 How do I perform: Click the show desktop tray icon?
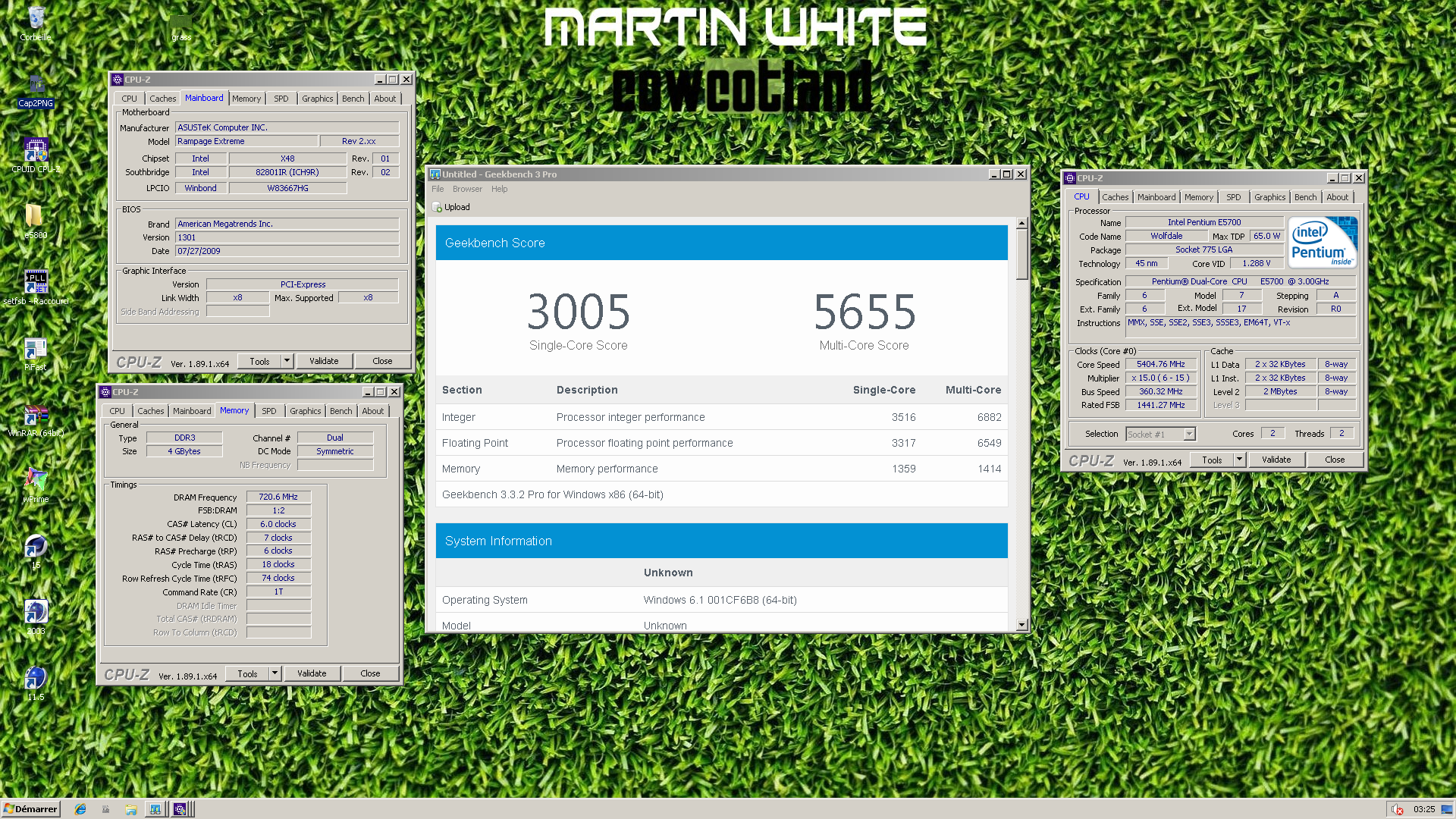coord(1446,809)
